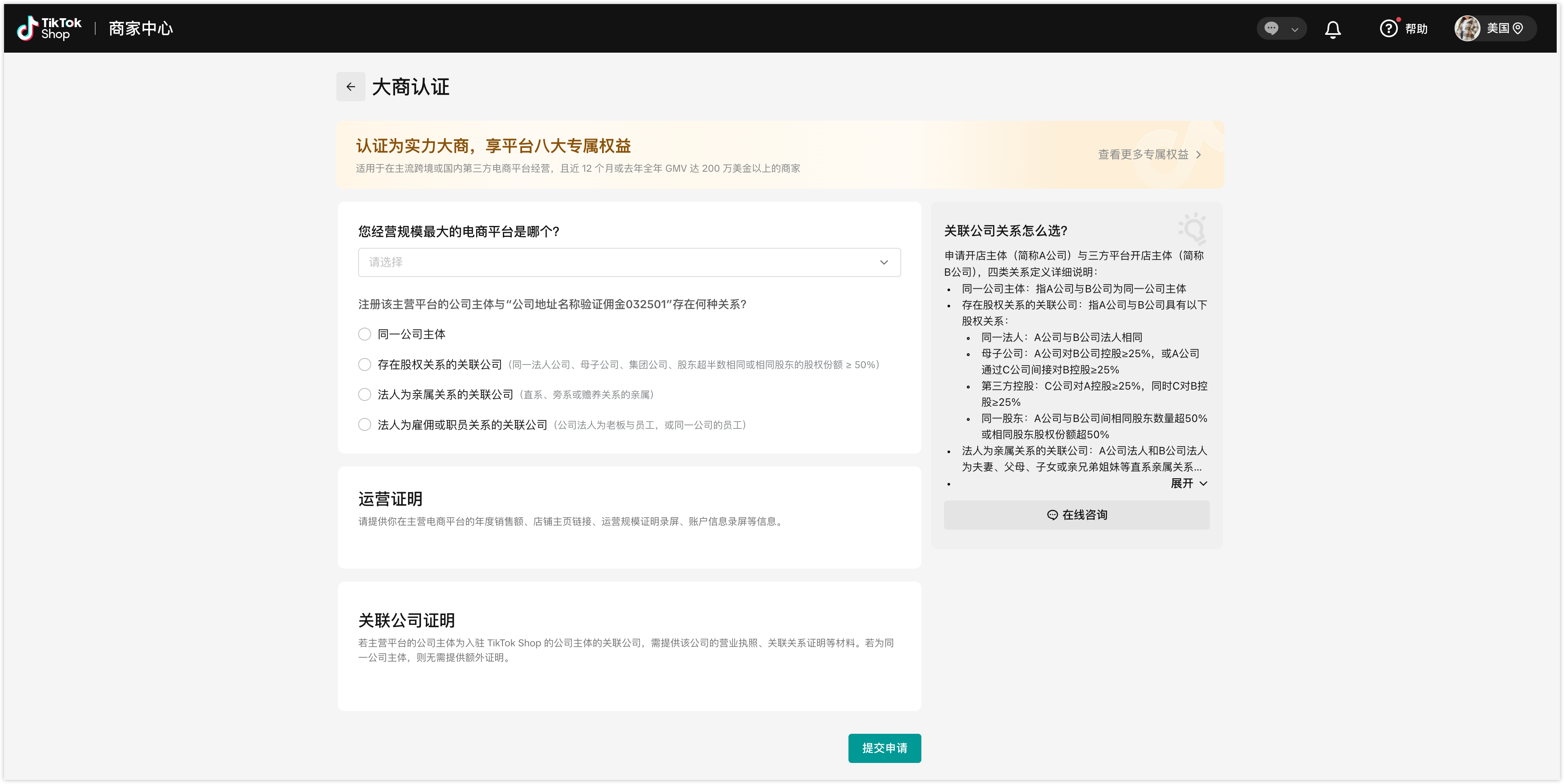Open the 请选择 platform dropdown
The image size is (1564, 784).
tap(629, 262)
